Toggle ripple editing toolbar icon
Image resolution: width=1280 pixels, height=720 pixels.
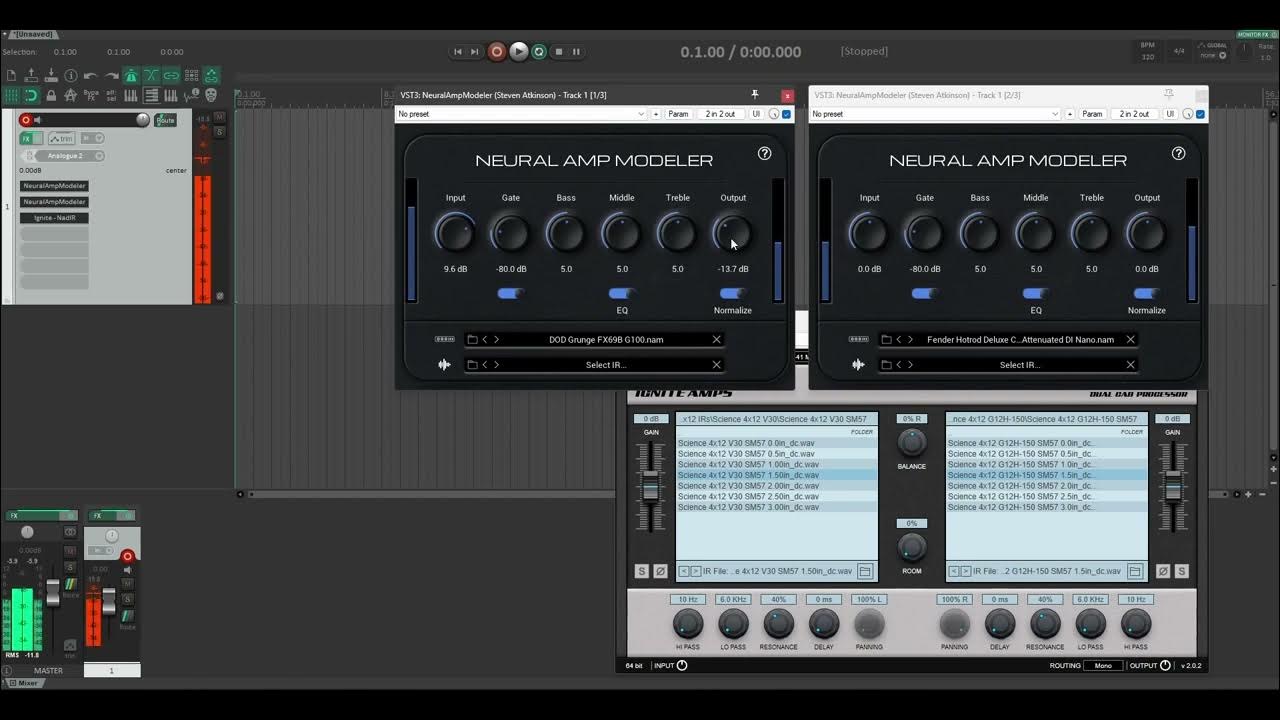[x=191, y=75]
